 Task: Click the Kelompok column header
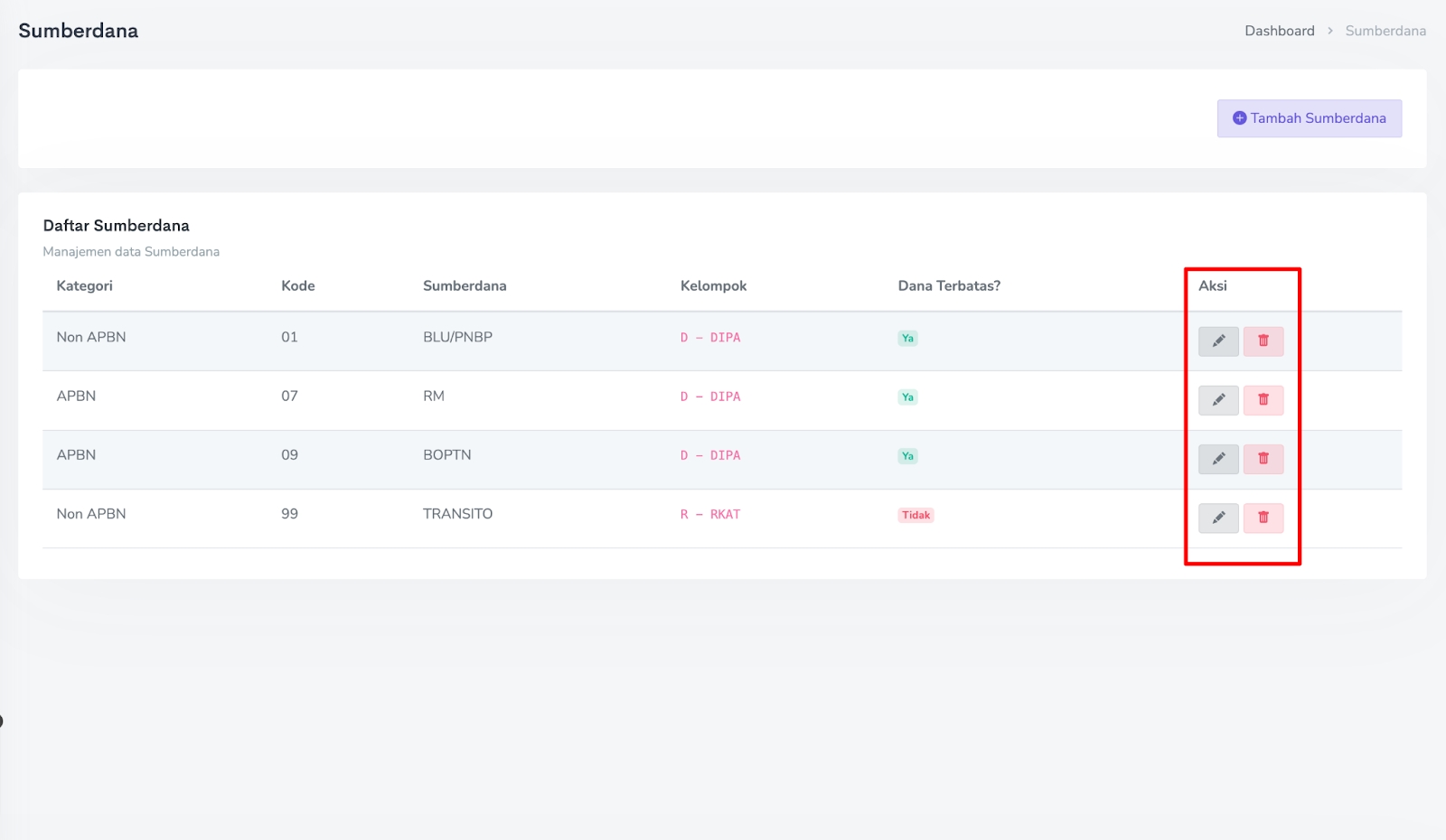[x=713, y=286]
